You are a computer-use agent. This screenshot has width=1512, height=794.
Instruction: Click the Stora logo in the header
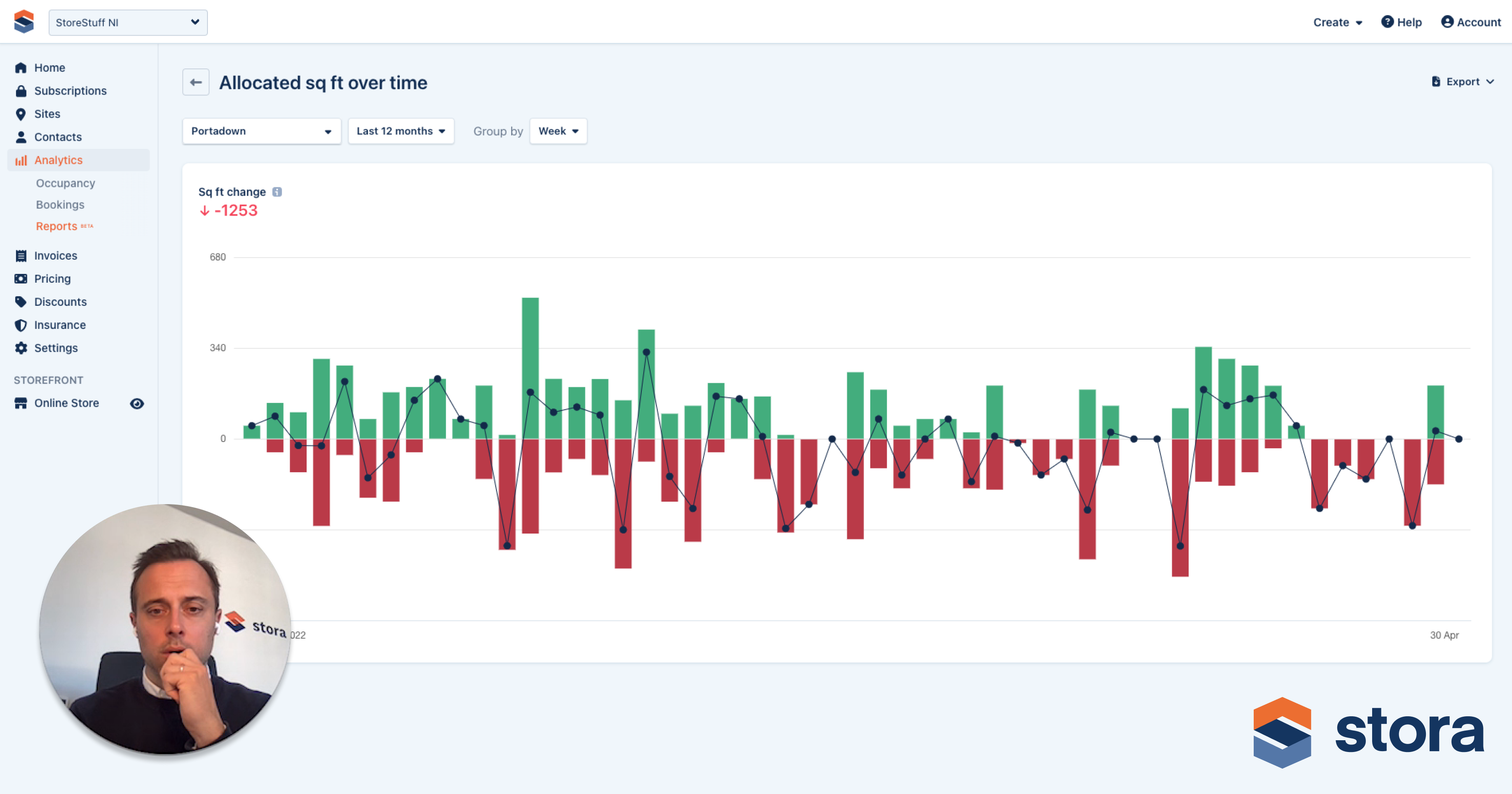click(24, 22)
